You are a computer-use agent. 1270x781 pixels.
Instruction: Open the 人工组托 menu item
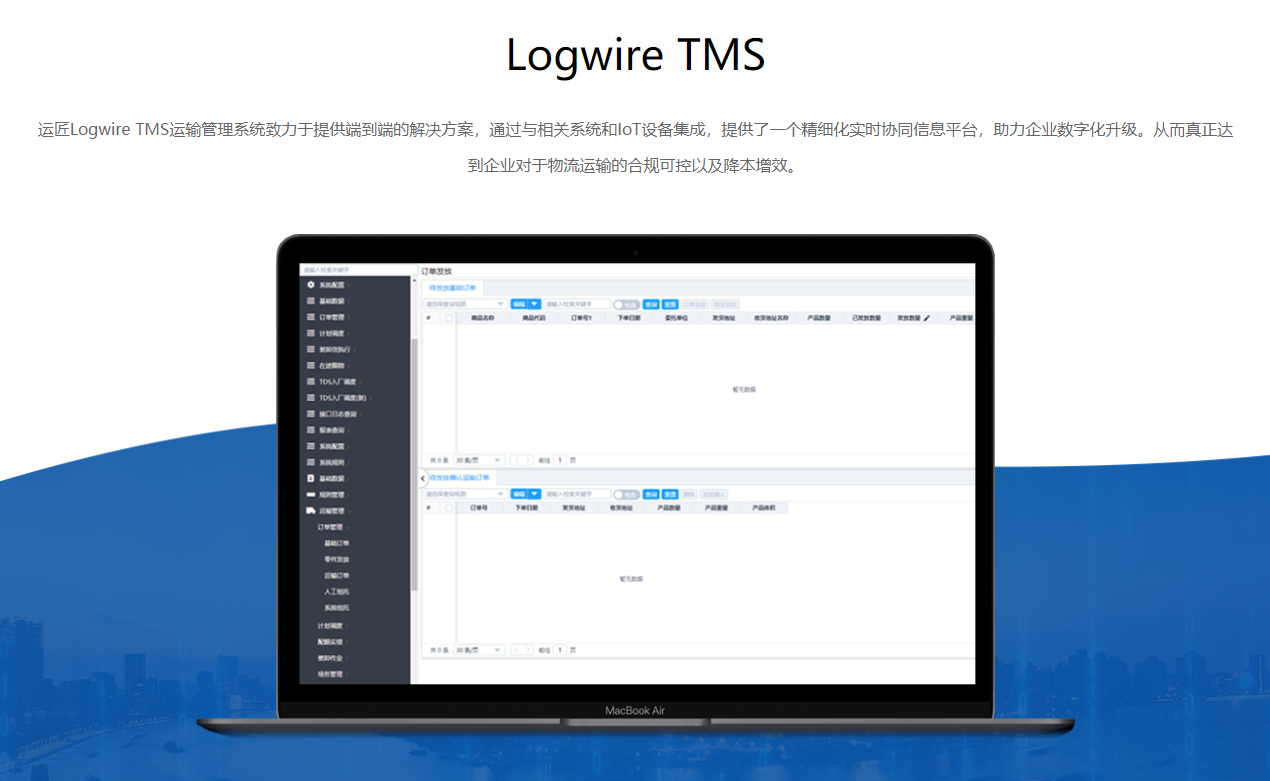pos(337,592)
